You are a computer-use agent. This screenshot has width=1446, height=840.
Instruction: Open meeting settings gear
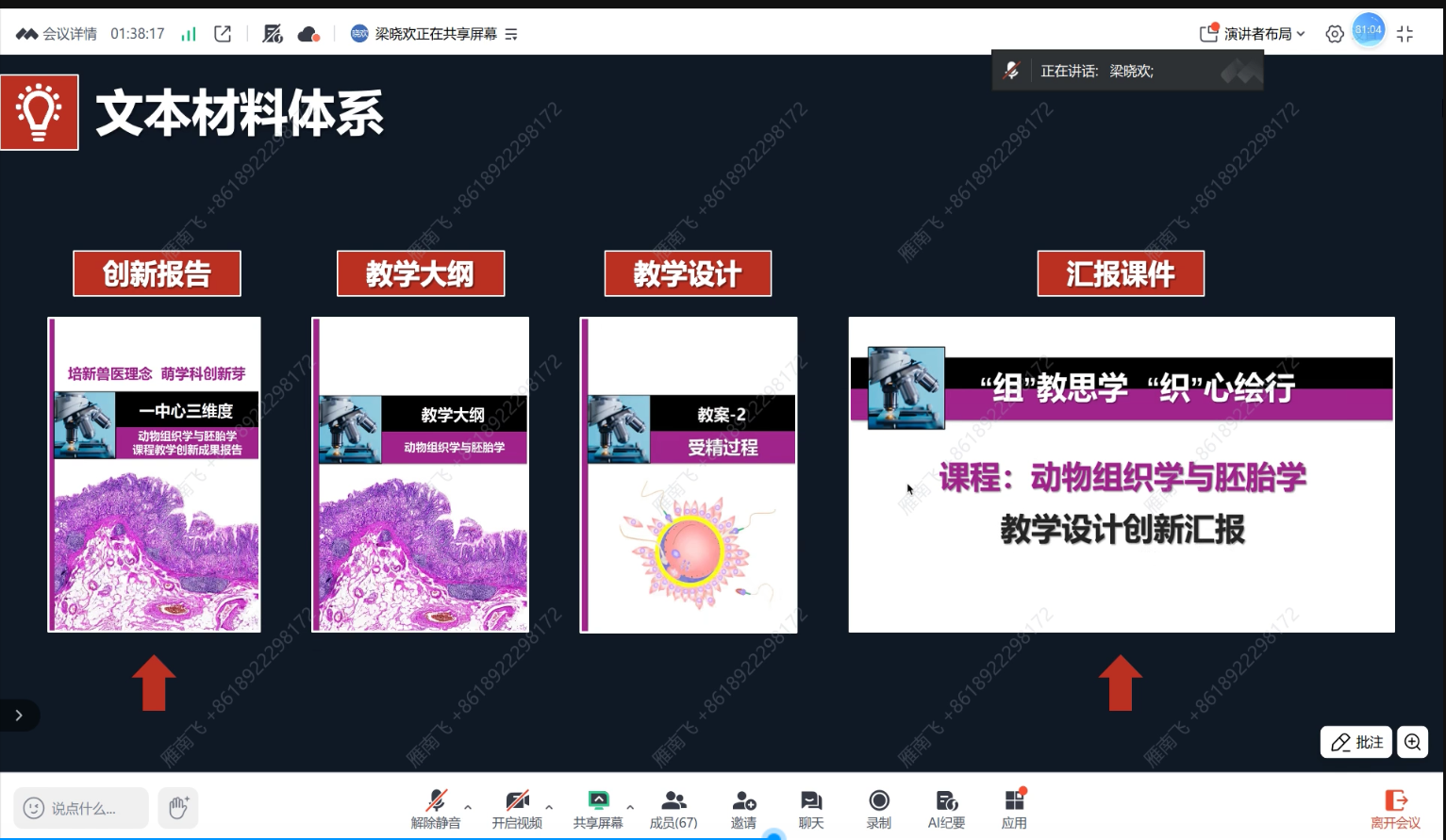click(x=1334, y=33)
